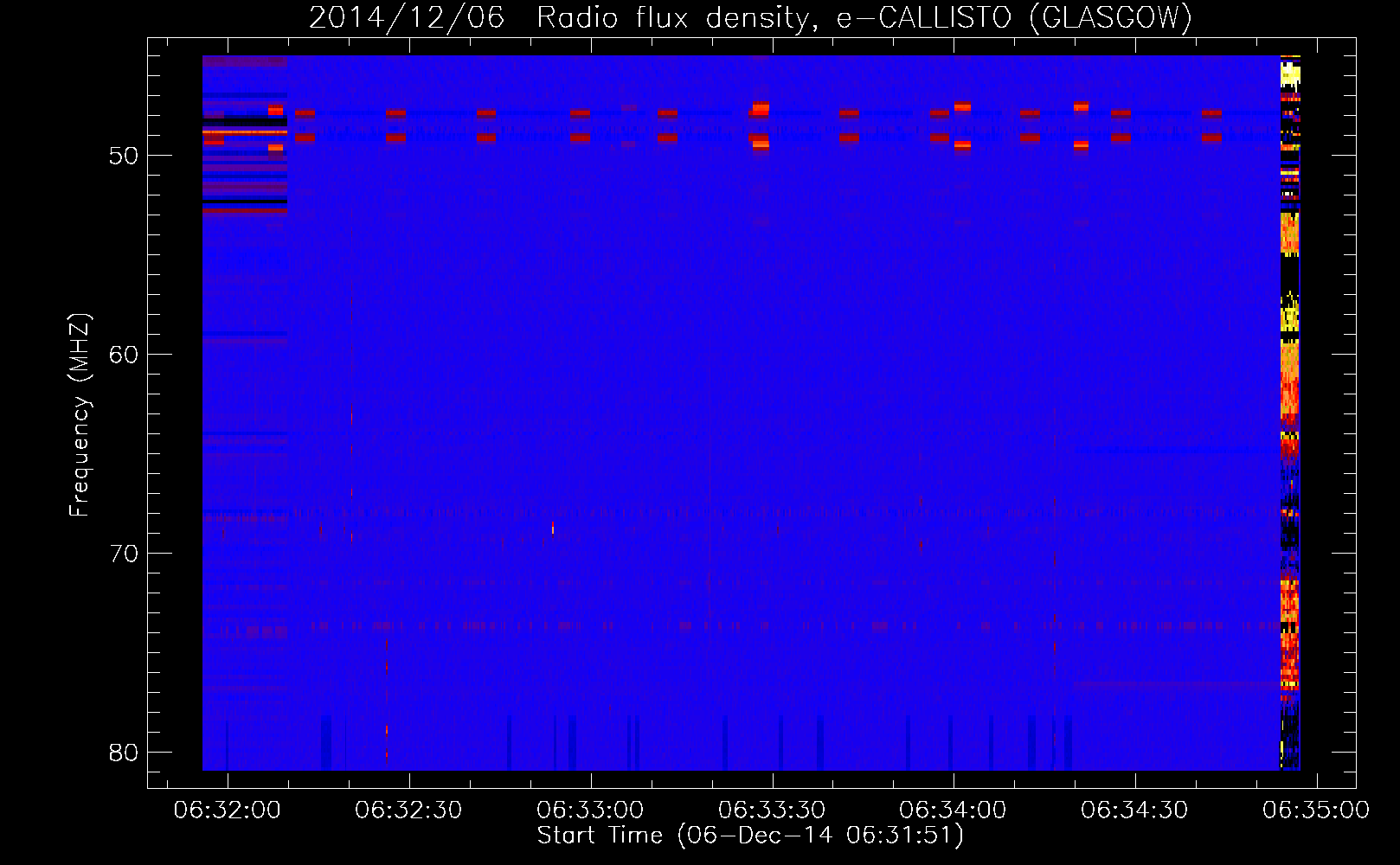This screenshot has width=1400, height=865.
Task: Click the 06:35:00 time label
Action: pyautogui.click(x=1316, y=811)
